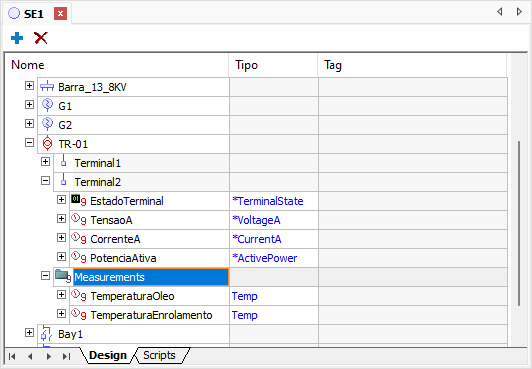The height and width of the screenshot is (369, 532).
Task: Expand the TemperaturaOleo node
Action: click(x=61, y=294)
